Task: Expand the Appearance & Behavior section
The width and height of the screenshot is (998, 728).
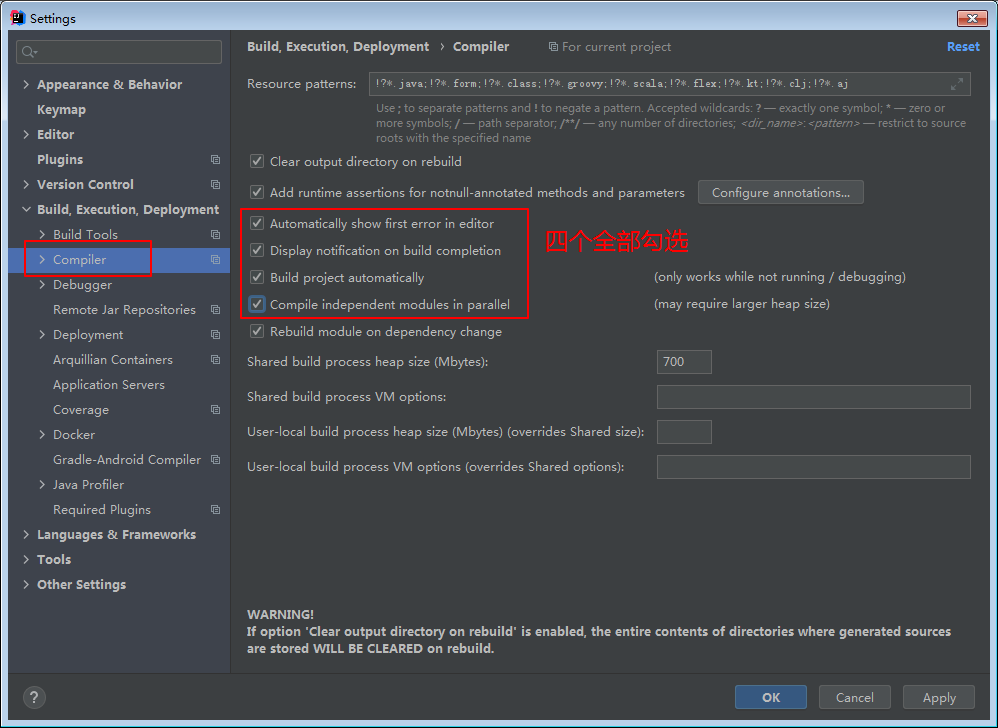Action: coord(26,85)
